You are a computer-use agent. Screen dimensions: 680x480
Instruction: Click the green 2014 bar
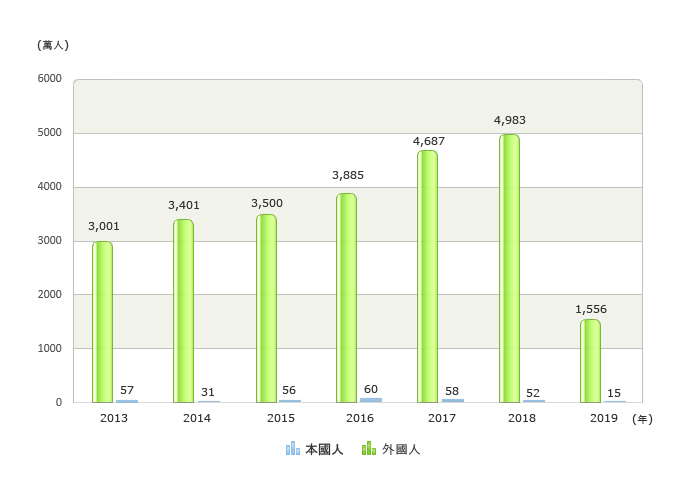pyautogui.click(x=183, y=311)
